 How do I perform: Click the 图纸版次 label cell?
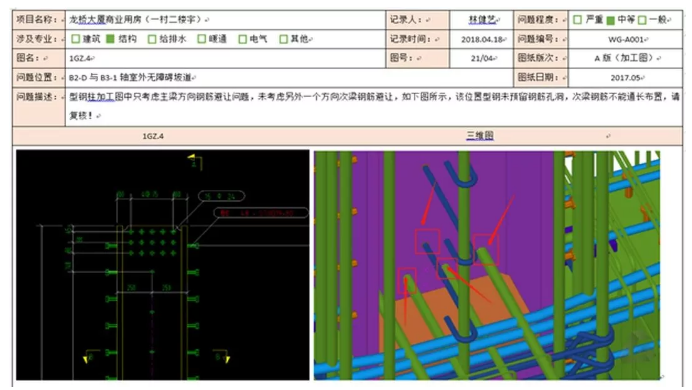pos(541,58)
